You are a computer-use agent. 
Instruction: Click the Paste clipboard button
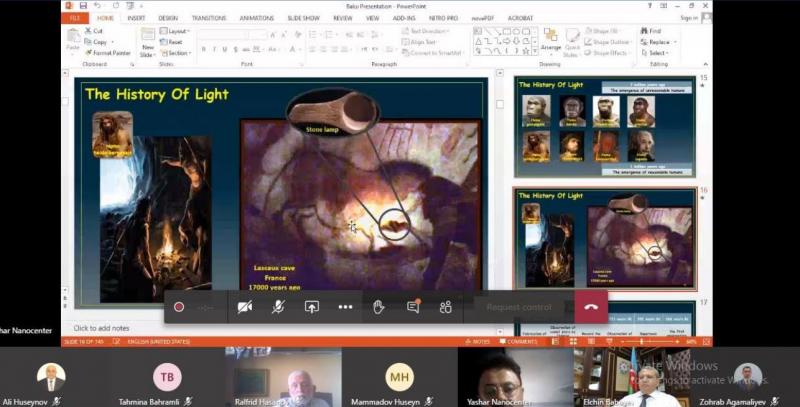point(73,41)
